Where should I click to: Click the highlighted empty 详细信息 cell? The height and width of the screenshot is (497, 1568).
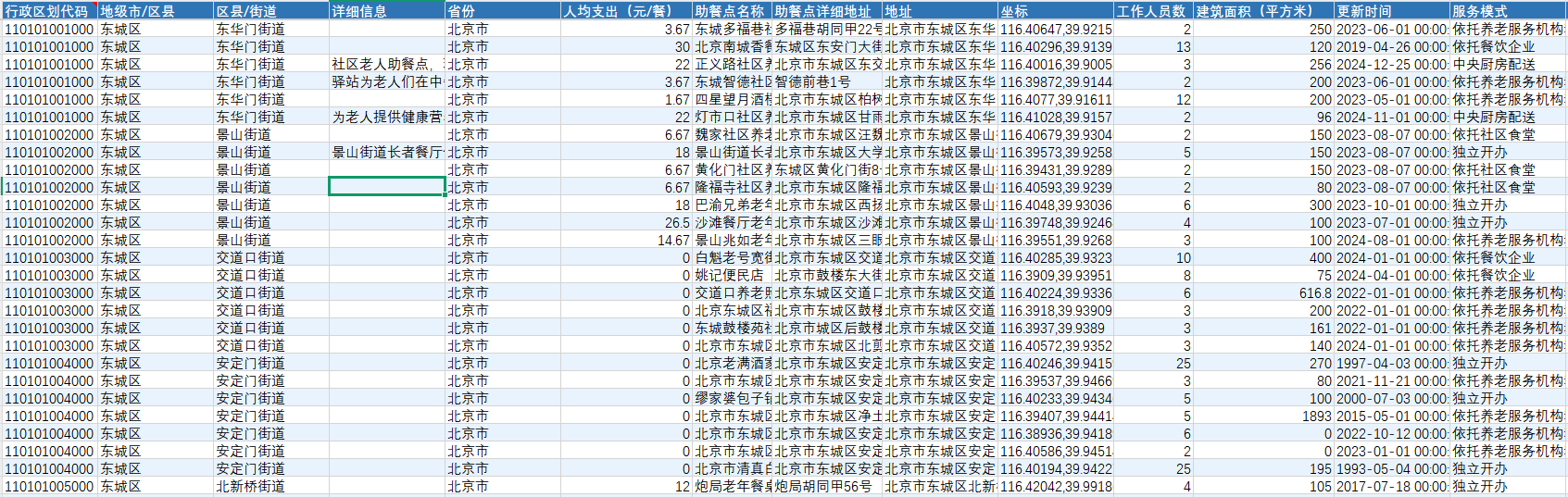387,187
